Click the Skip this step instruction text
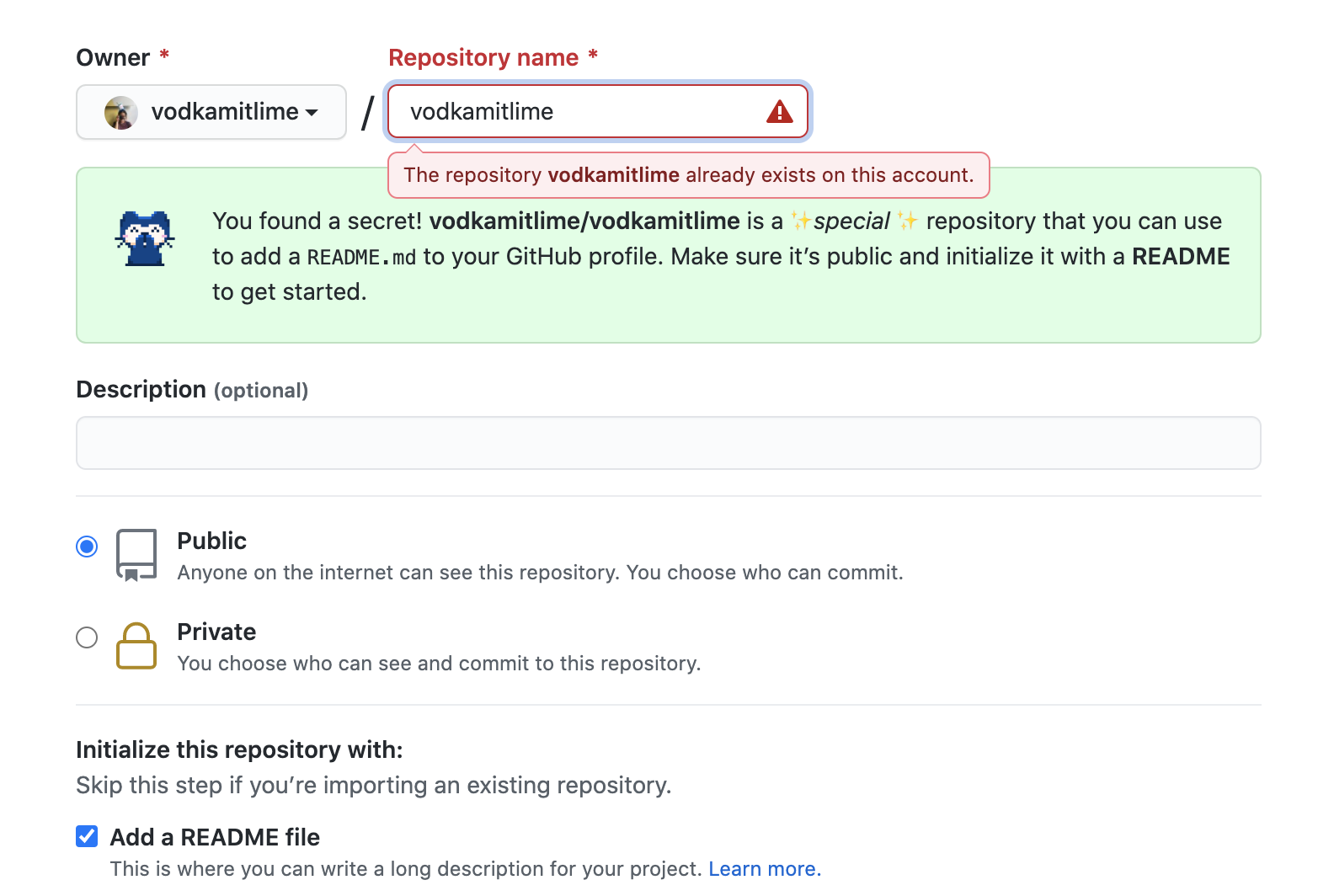This screenshot has height=896, width=1334. (374, 785)
